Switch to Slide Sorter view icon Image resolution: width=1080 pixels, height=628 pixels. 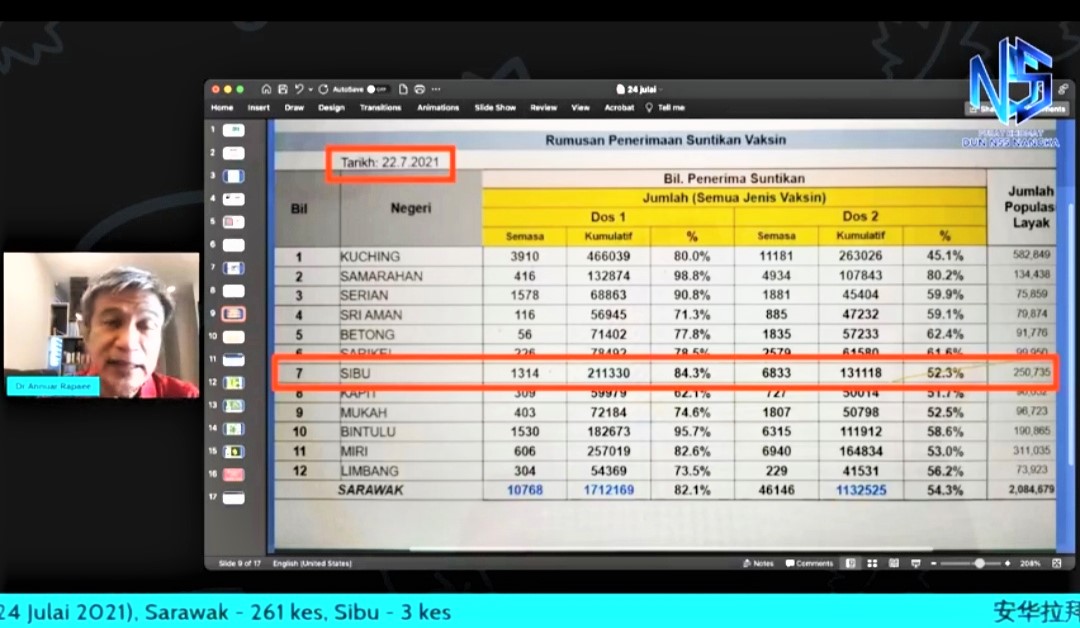coord(870,563)
